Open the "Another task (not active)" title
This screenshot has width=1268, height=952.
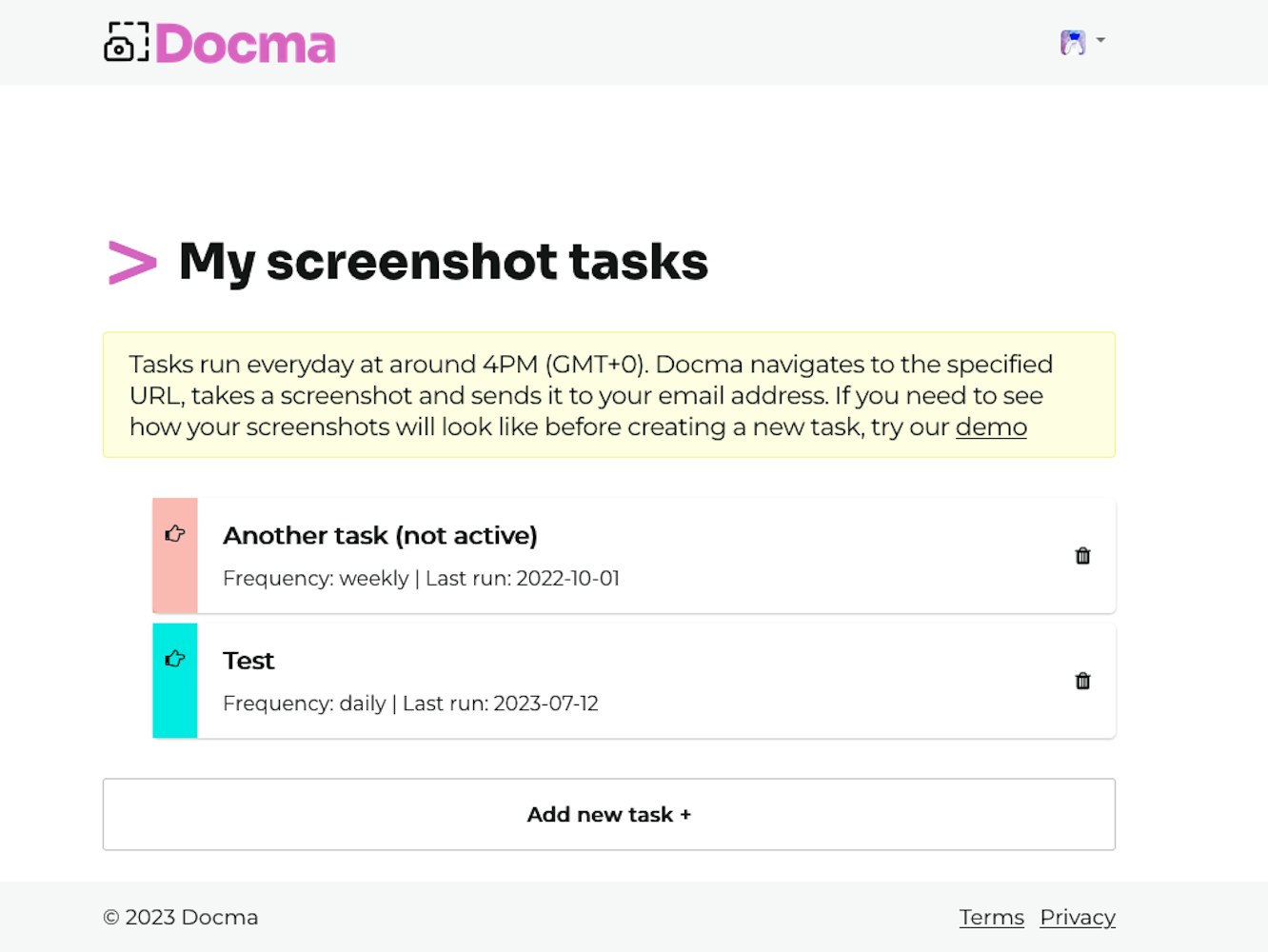click(380, 536)
